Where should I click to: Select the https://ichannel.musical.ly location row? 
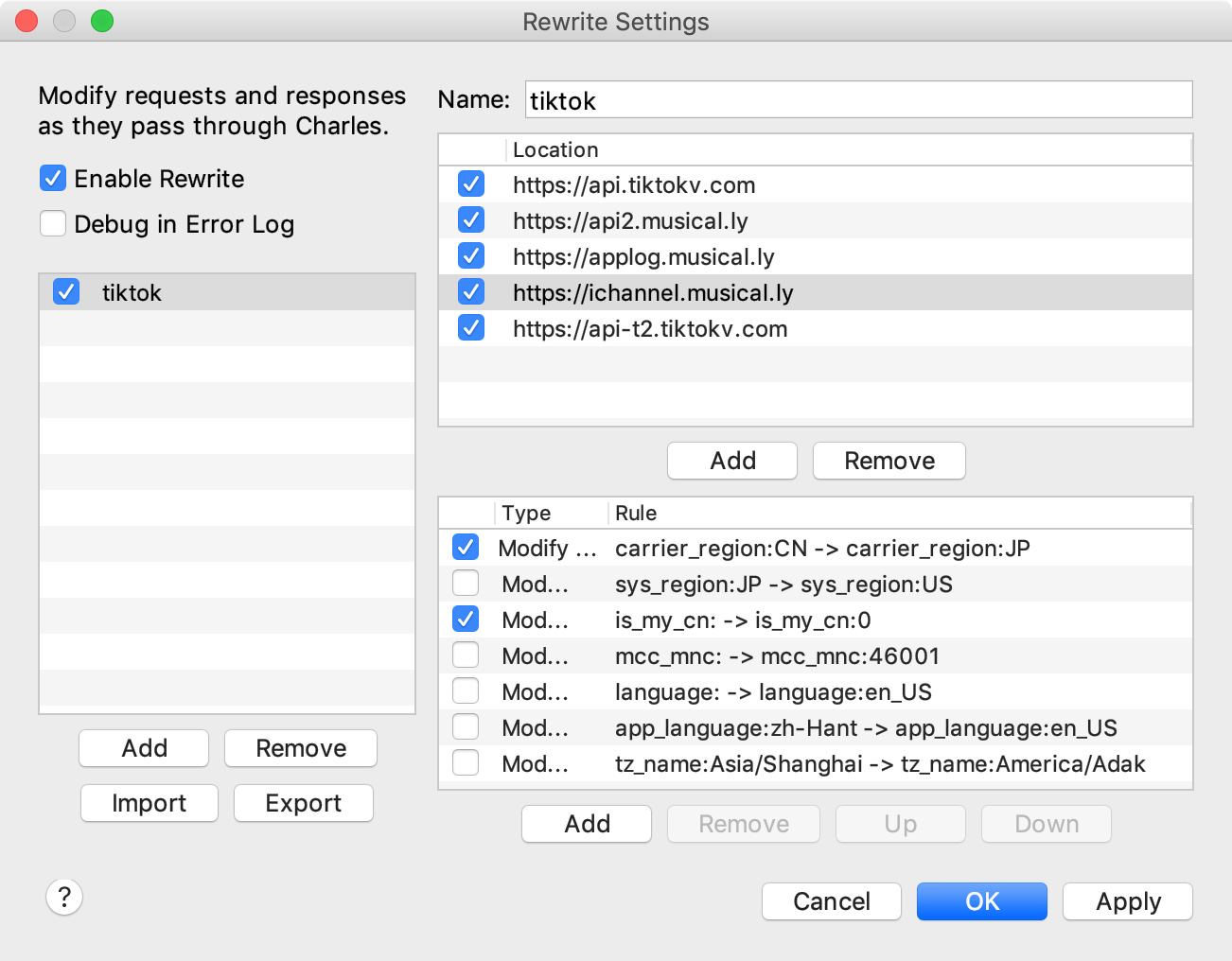(x=816, y=292)
